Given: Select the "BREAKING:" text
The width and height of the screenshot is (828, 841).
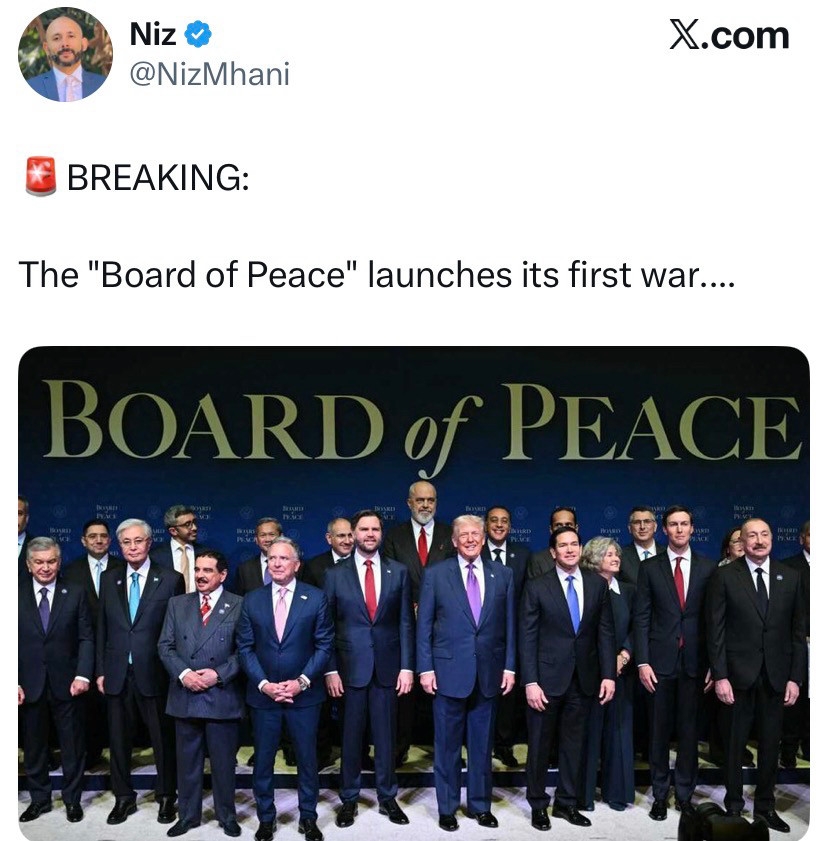Looking at the screenshot, I should pyautogui.click(x=157, y=178).
